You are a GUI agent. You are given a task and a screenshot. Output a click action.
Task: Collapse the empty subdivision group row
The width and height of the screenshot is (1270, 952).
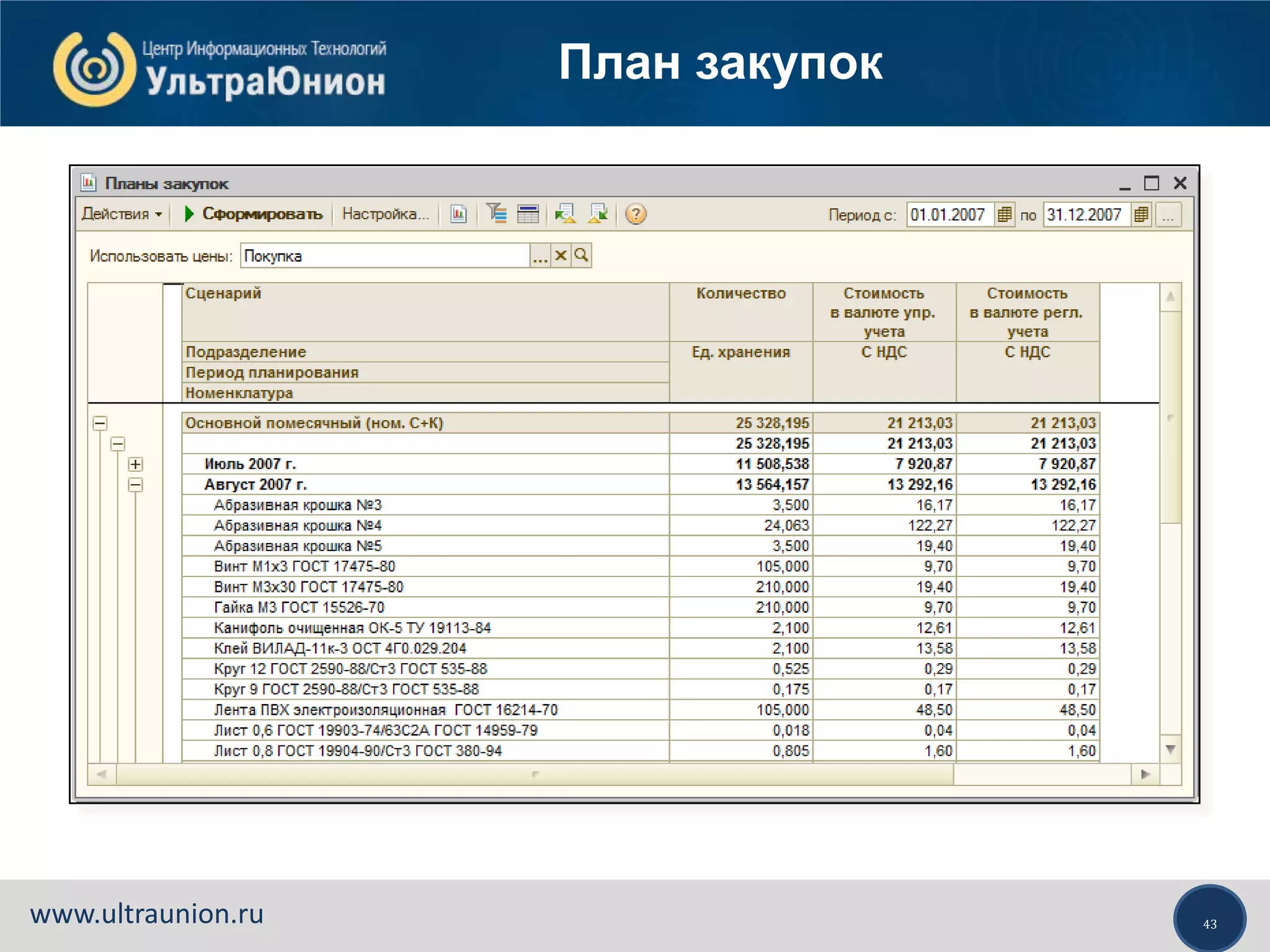pos(118,444)
